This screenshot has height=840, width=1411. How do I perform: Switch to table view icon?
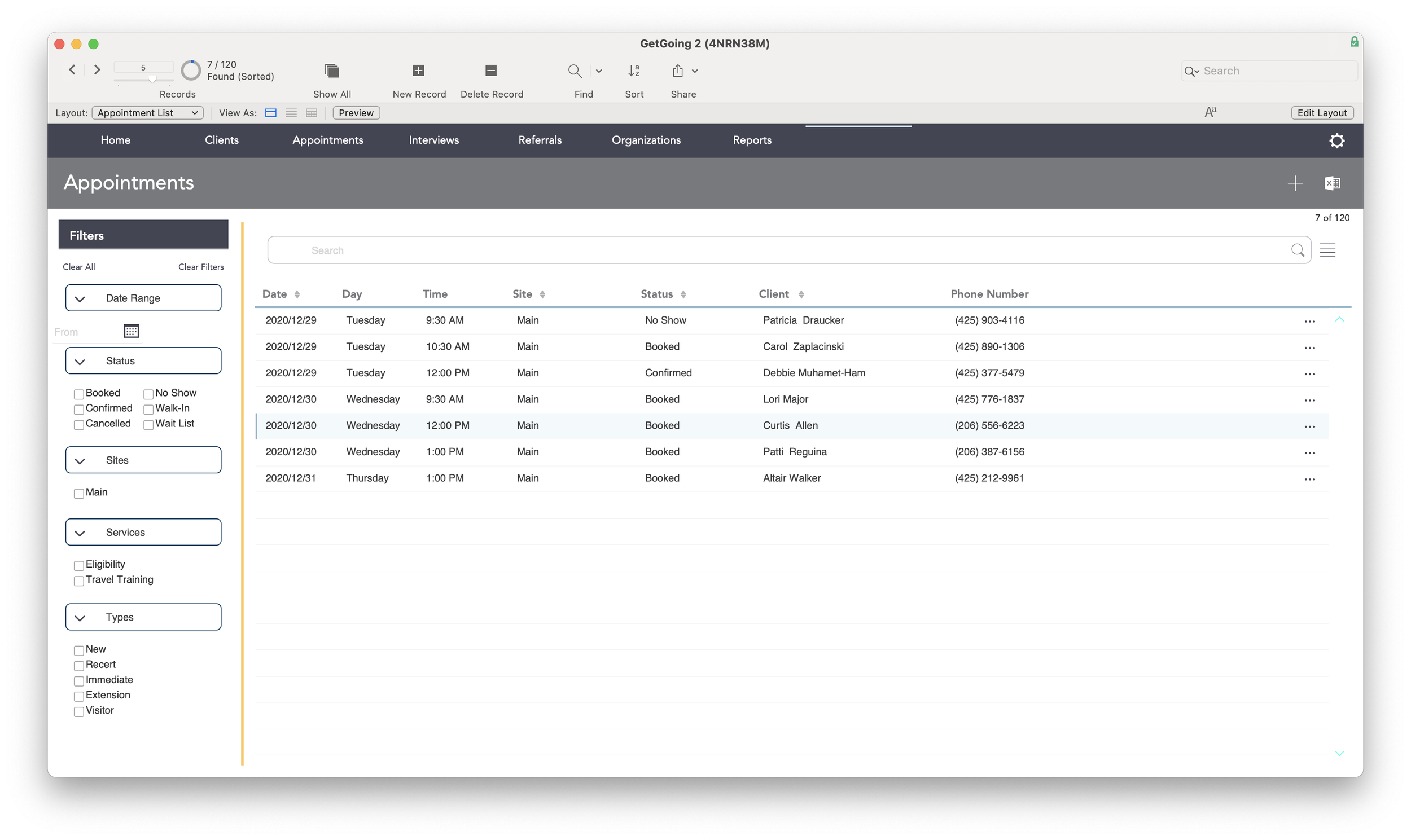(x=312, y=113)
